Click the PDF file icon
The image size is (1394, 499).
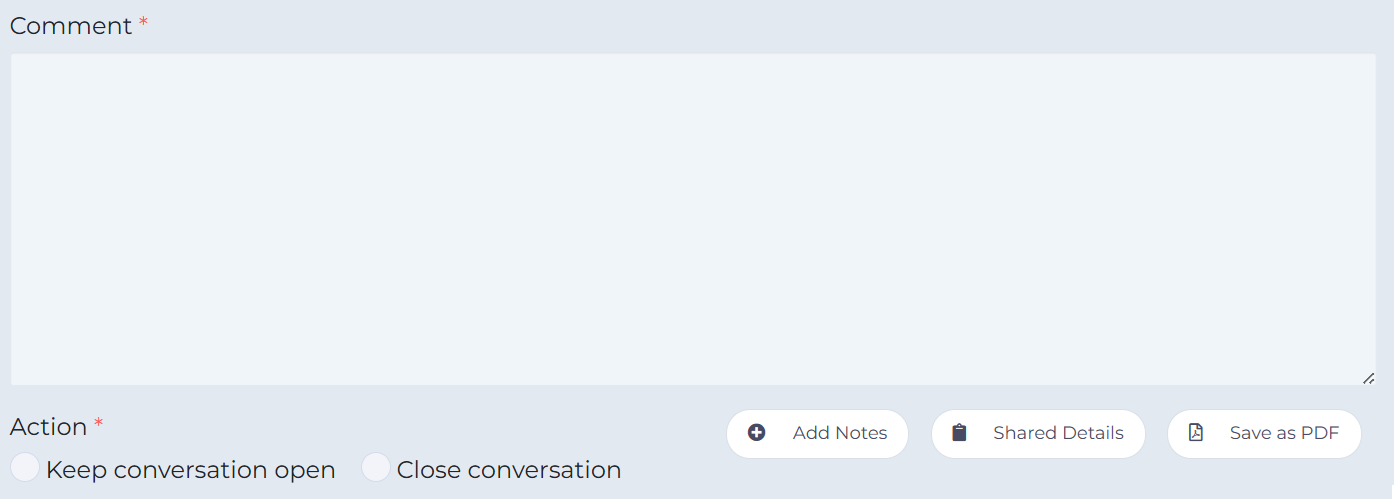point(1196,433)
